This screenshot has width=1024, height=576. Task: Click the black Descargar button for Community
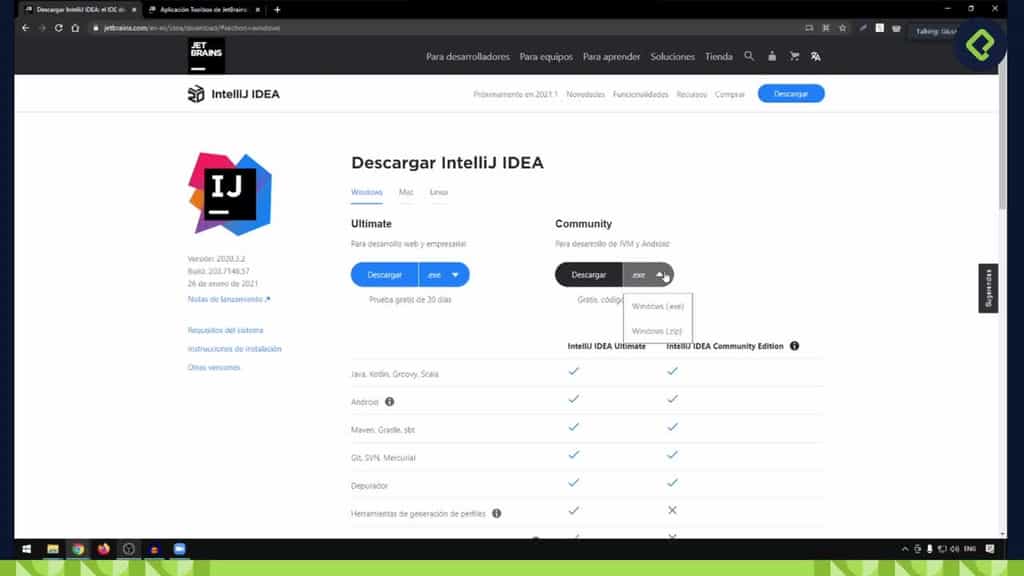pyautogui.click(x=588, y=275)
